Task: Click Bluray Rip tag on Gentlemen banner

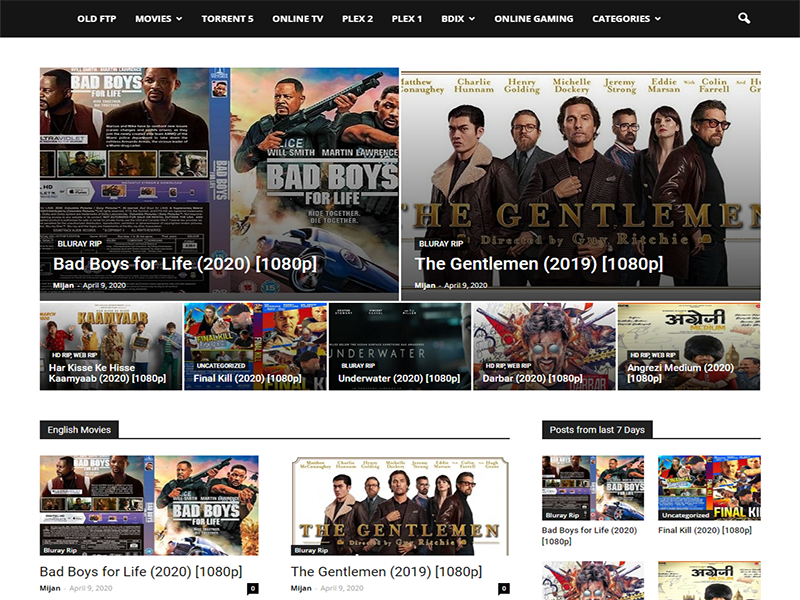Action: (441, 243)
